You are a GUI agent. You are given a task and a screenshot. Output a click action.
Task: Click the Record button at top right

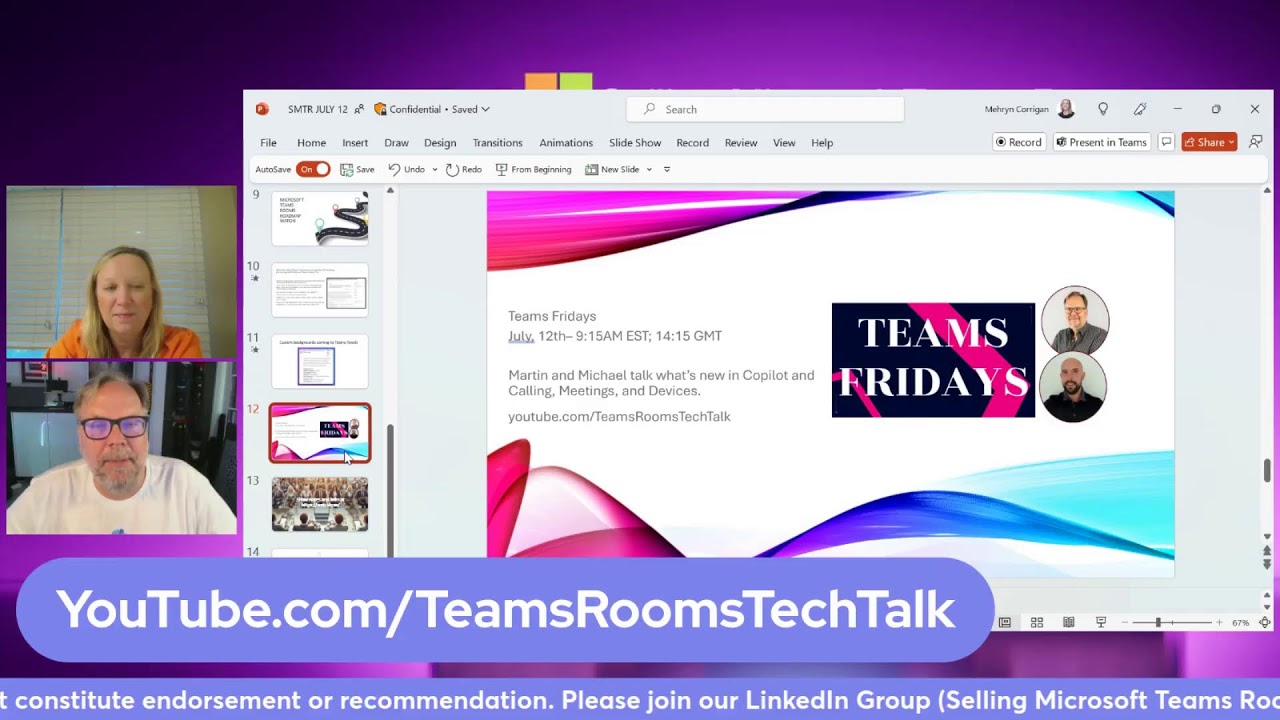(x=1019, y=142)
